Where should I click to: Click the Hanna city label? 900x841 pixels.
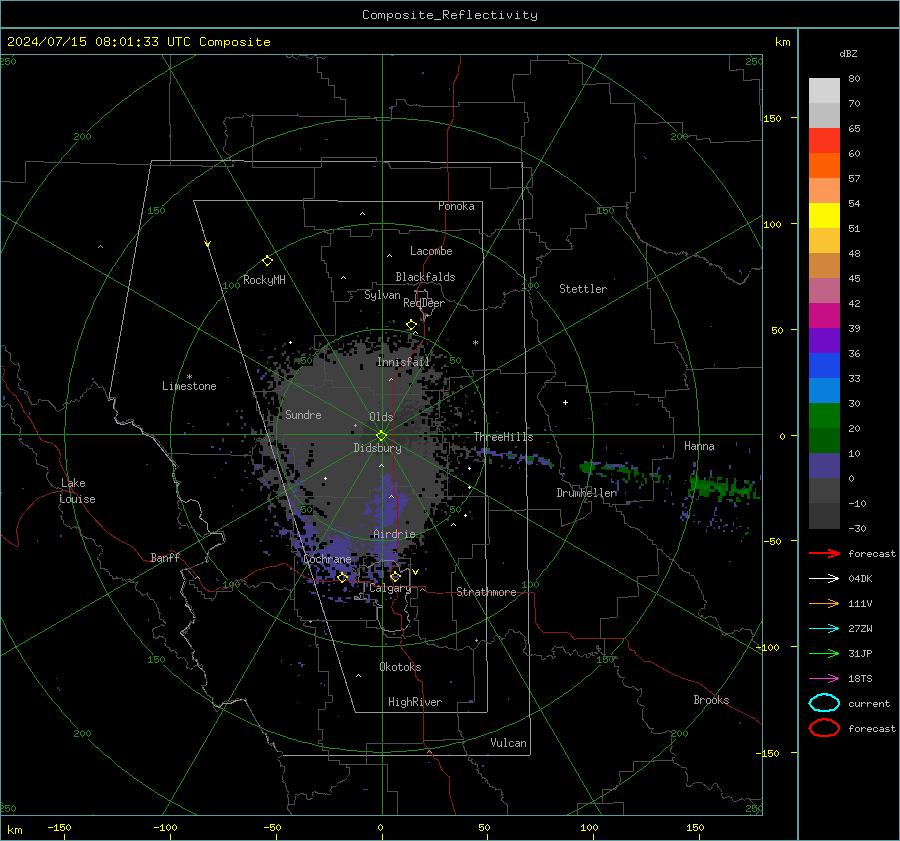(x=699, y=446)
